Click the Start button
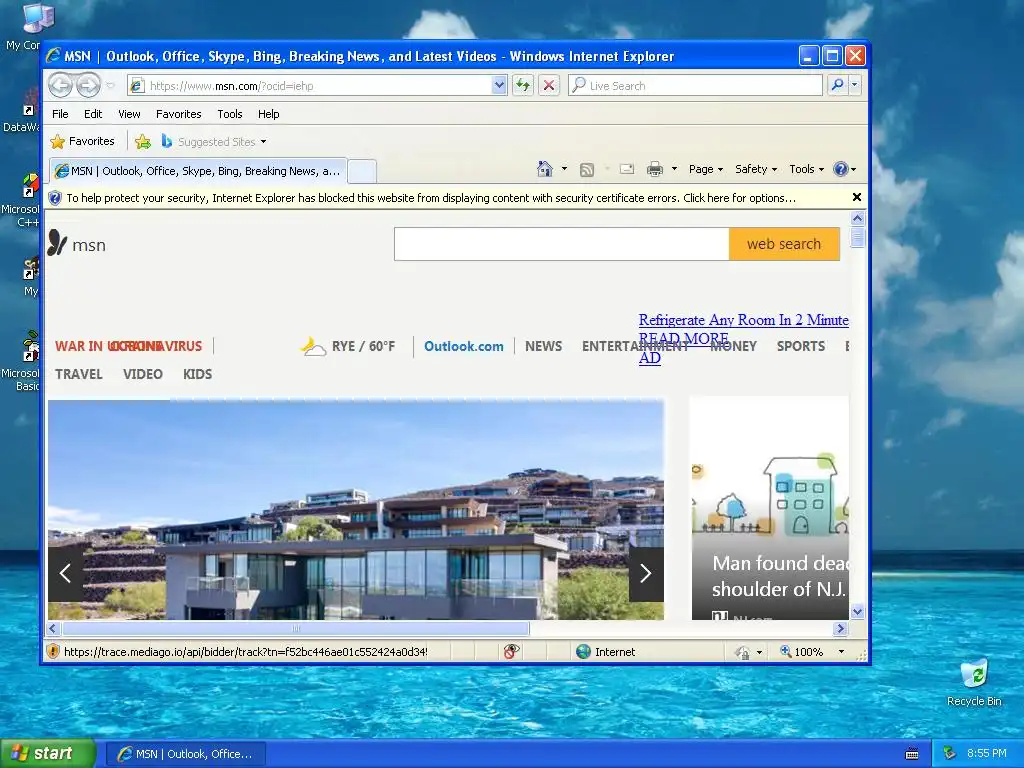 [47, 753]
